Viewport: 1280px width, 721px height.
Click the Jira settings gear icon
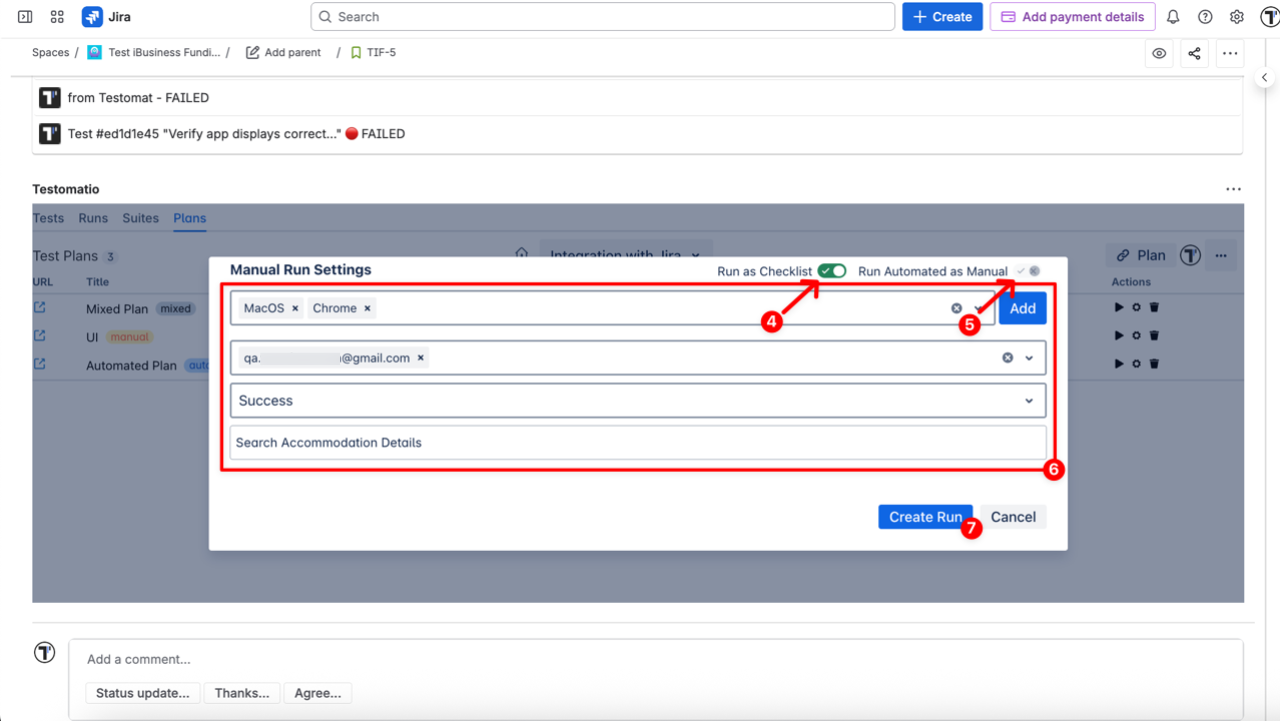[1236, 16]
